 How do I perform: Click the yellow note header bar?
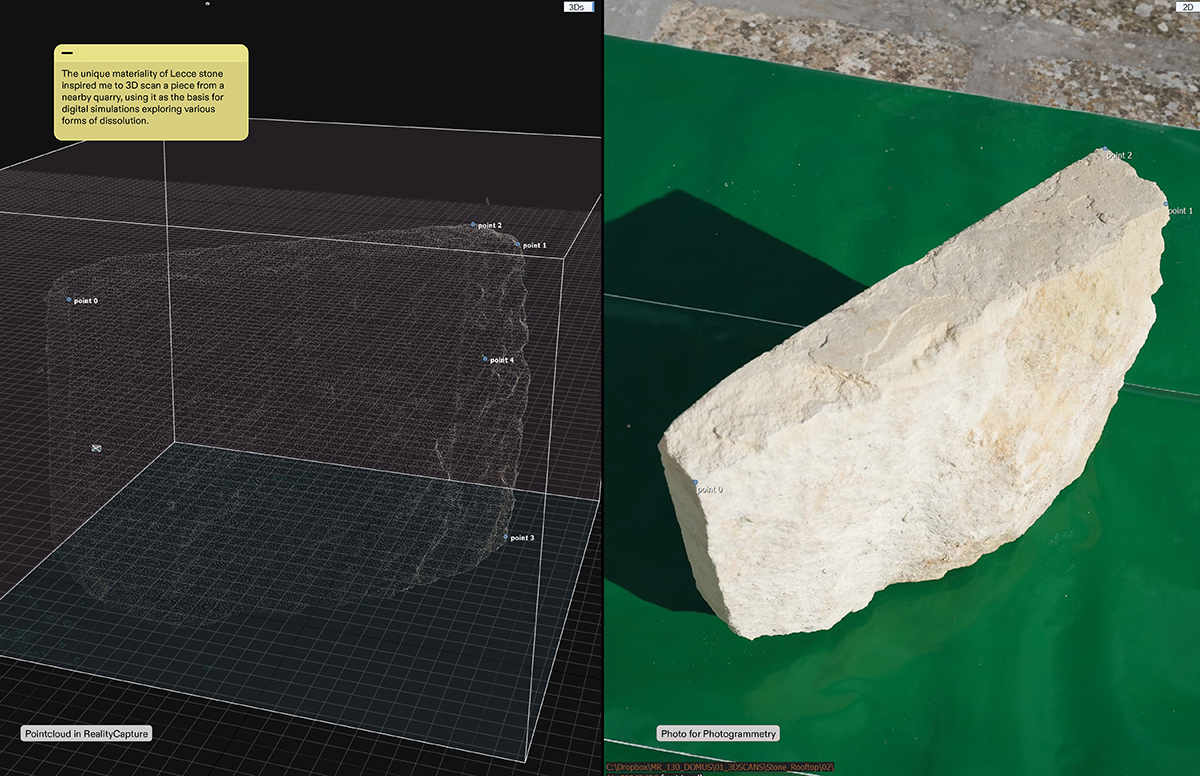pyautogui.click(x=150, y=54)
